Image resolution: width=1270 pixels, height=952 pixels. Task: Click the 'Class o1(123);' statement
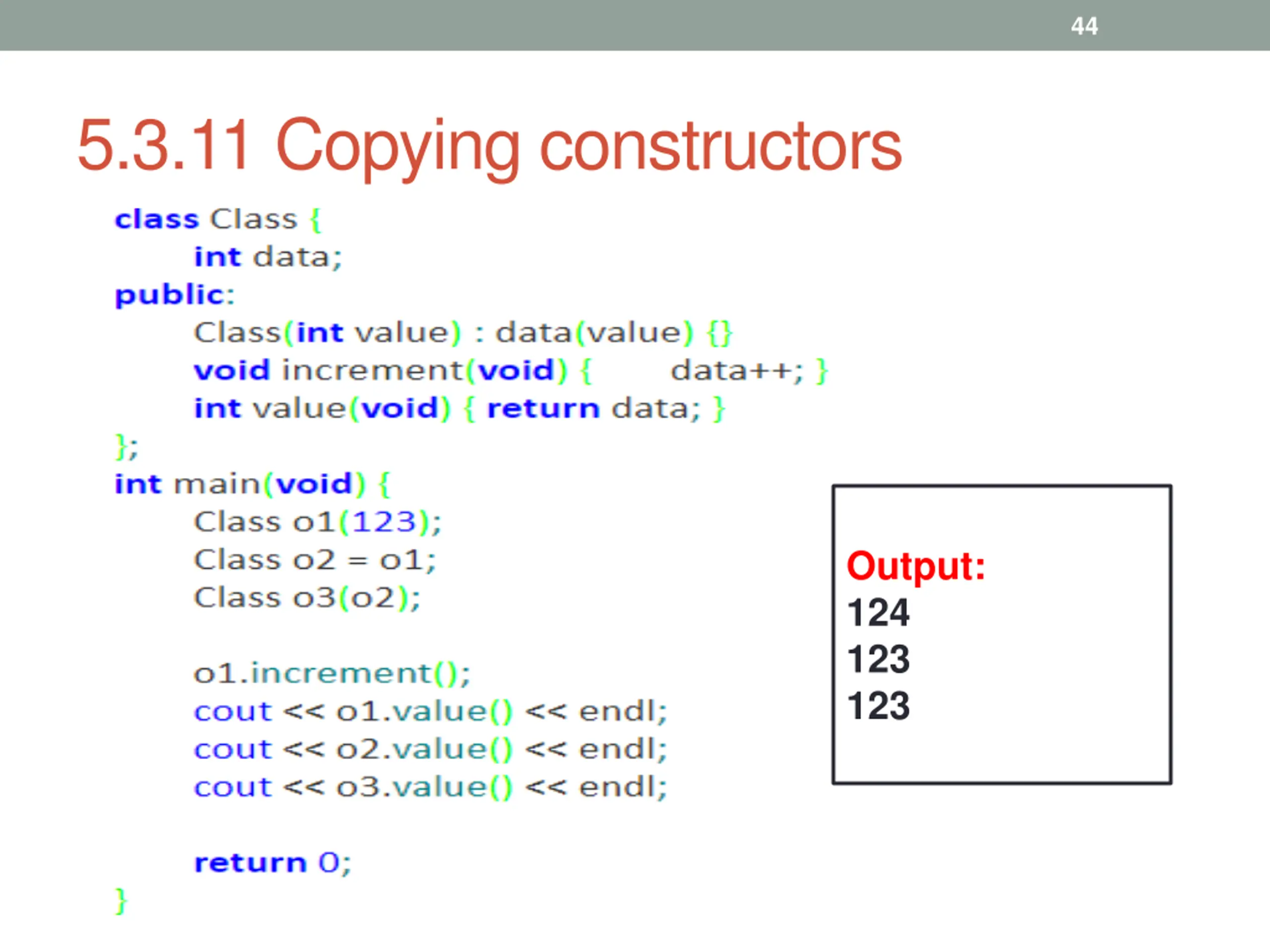pos(317,523)
